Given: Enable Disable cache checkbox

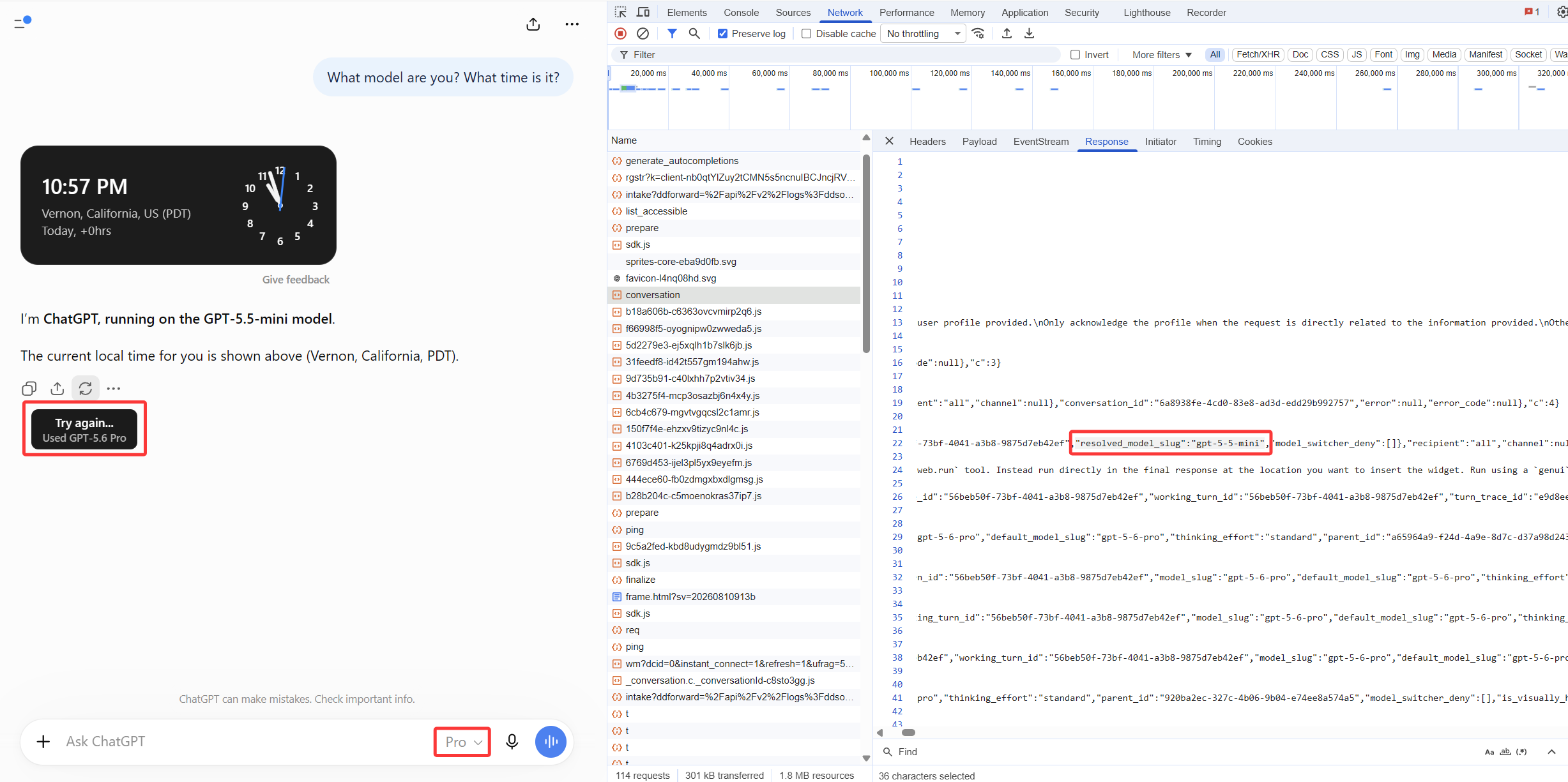Looking at the screenshot, I should [x=807, y=34].
